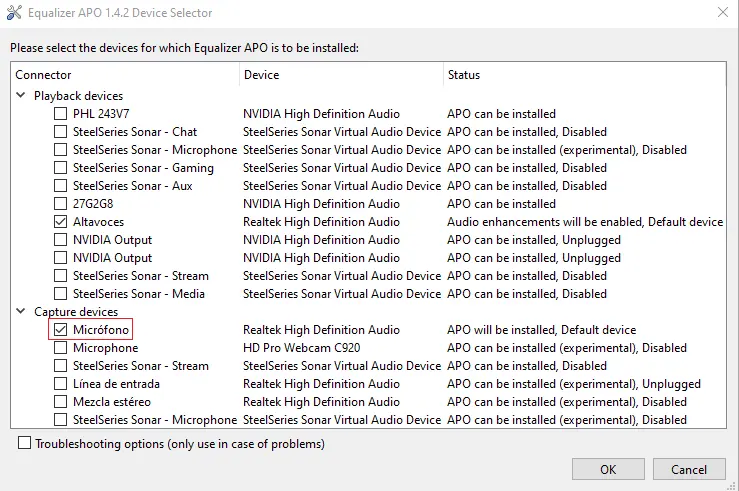The height and width of the screenshot is (491, 739).
Task: Confirm selection with the OK button
Action: 608,469
